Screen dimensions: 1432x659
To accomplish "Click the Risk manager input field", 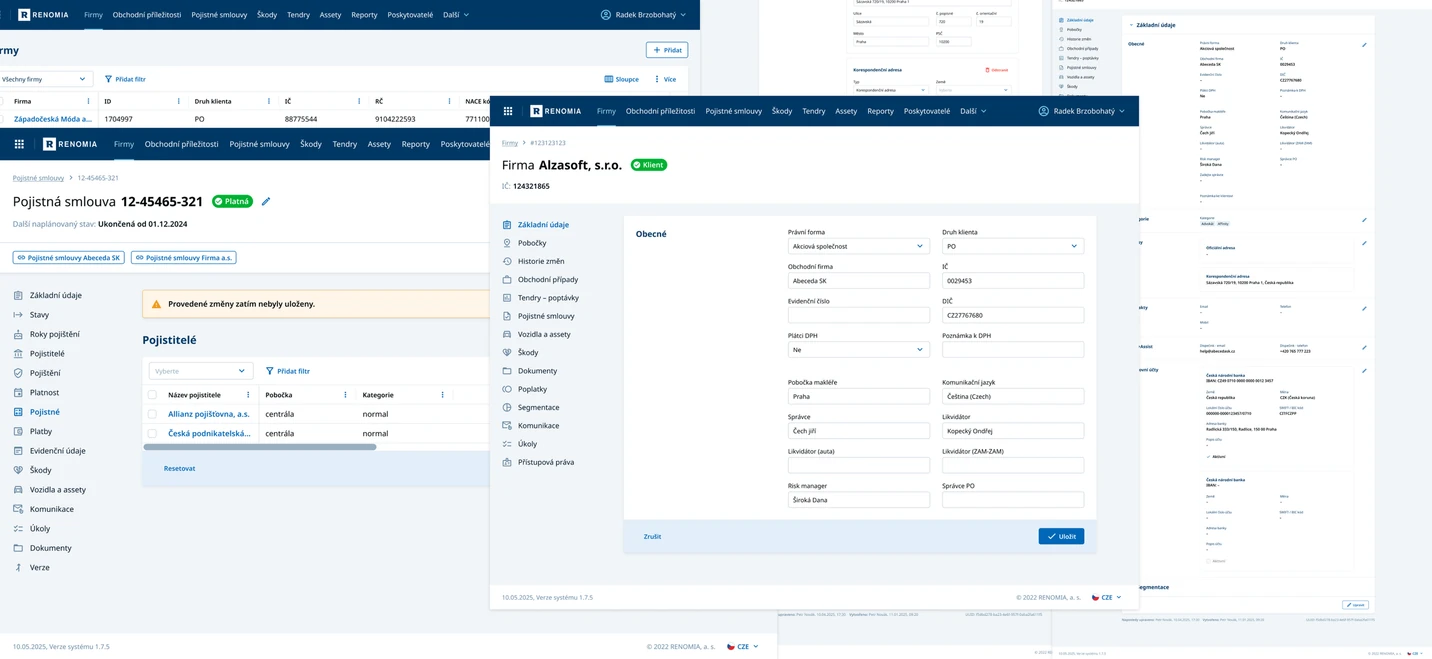I will pos(858,500).
